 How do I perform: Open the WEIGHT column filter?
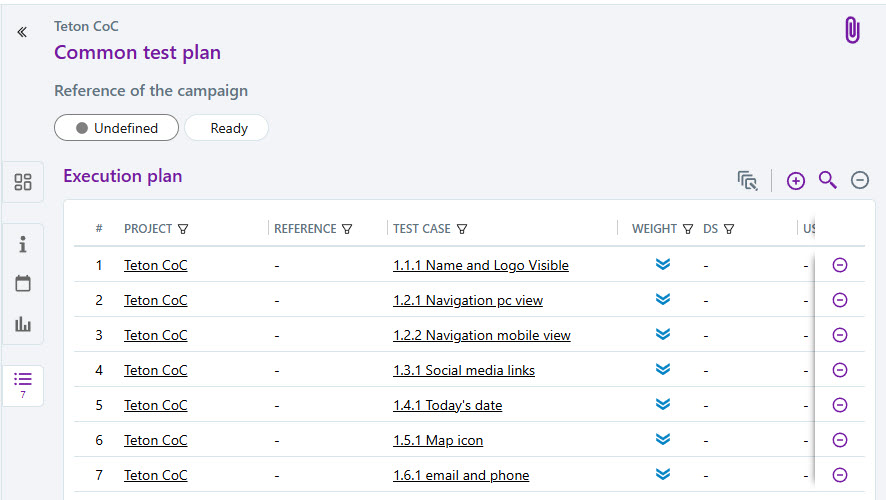click(688, 229)
